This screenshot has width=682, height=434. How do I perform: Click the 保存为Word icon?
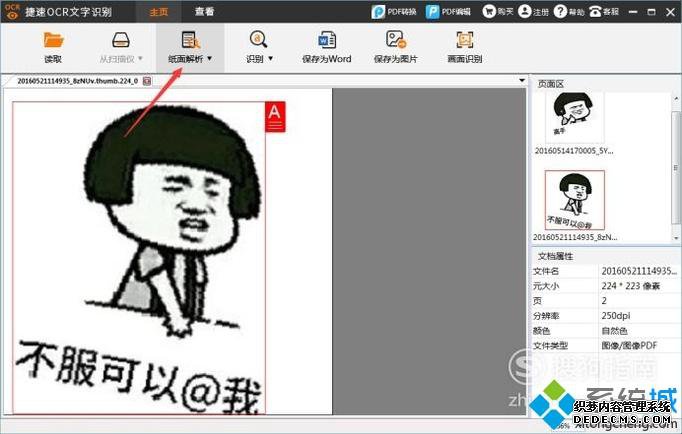(327, 40)
